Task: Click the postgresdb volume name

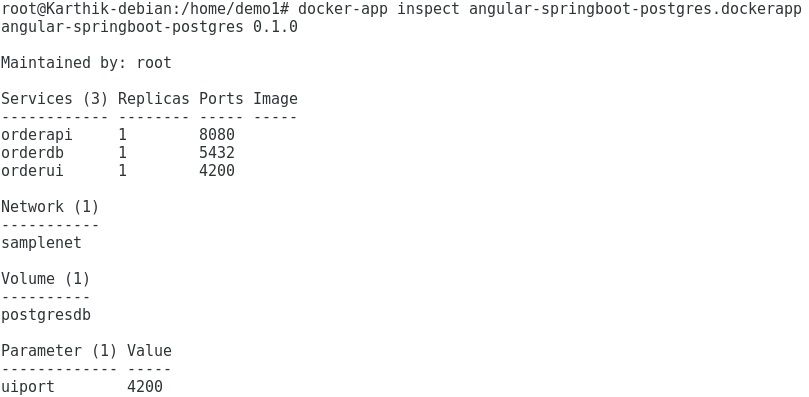Action: pos(46,315)
